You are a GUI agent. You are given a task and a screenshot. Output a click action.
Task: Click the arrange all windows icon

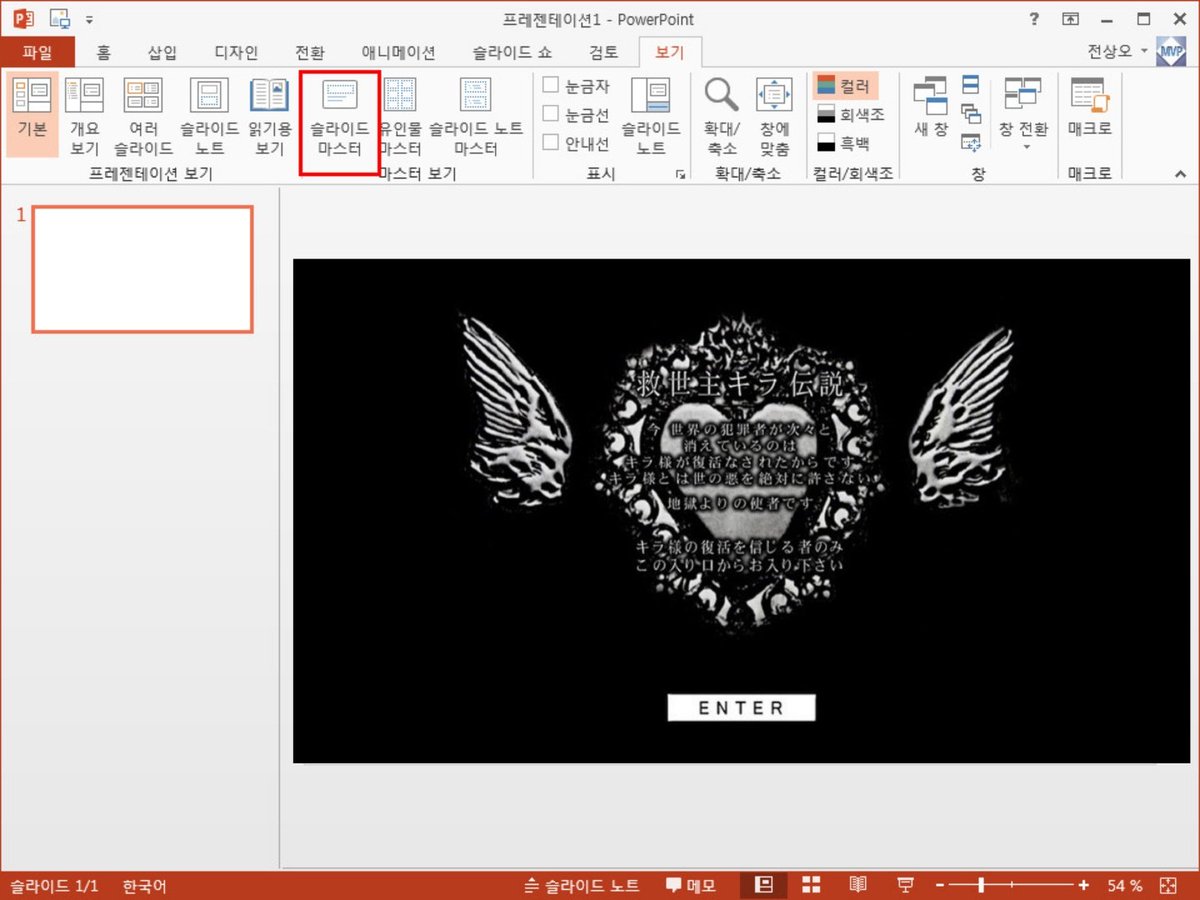(x=971, y=84)
